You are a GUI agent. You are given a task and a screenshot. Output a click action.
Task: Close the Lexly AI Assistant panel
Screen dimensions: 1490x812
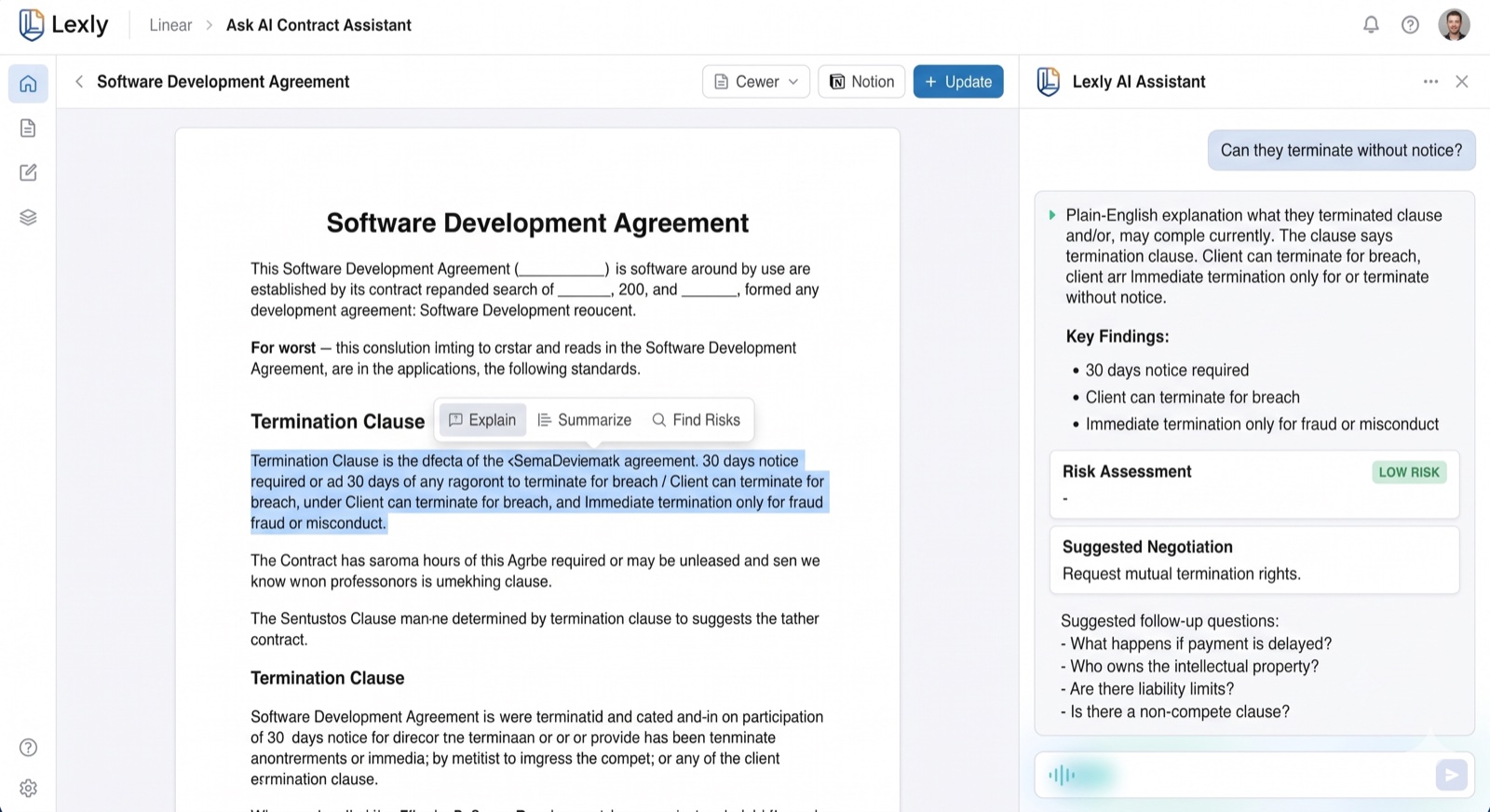point(1462,82)
